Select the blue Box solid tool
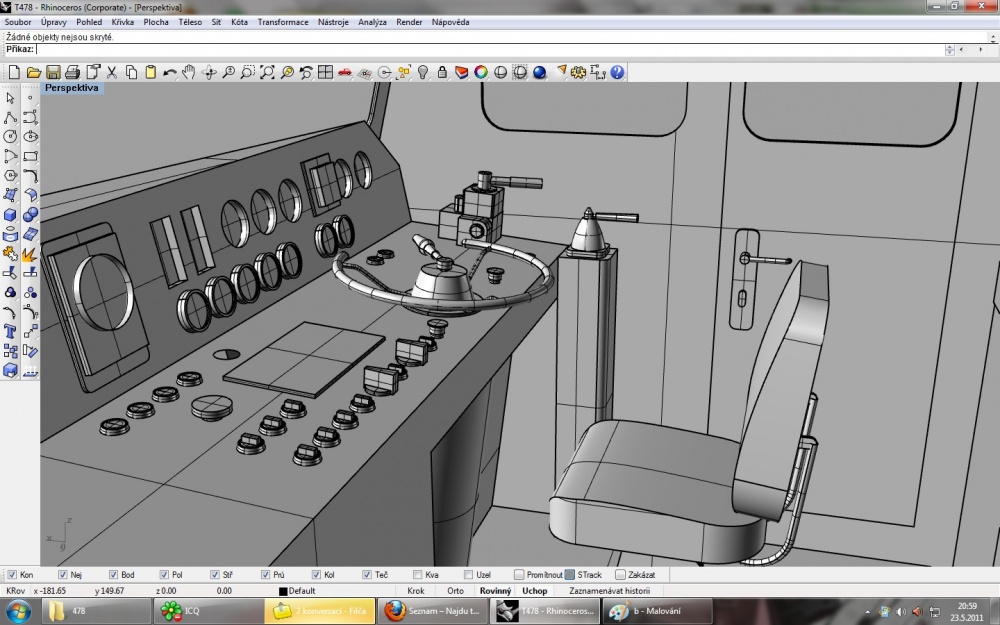Screen dimensions: 1000x625 point(10,215)
